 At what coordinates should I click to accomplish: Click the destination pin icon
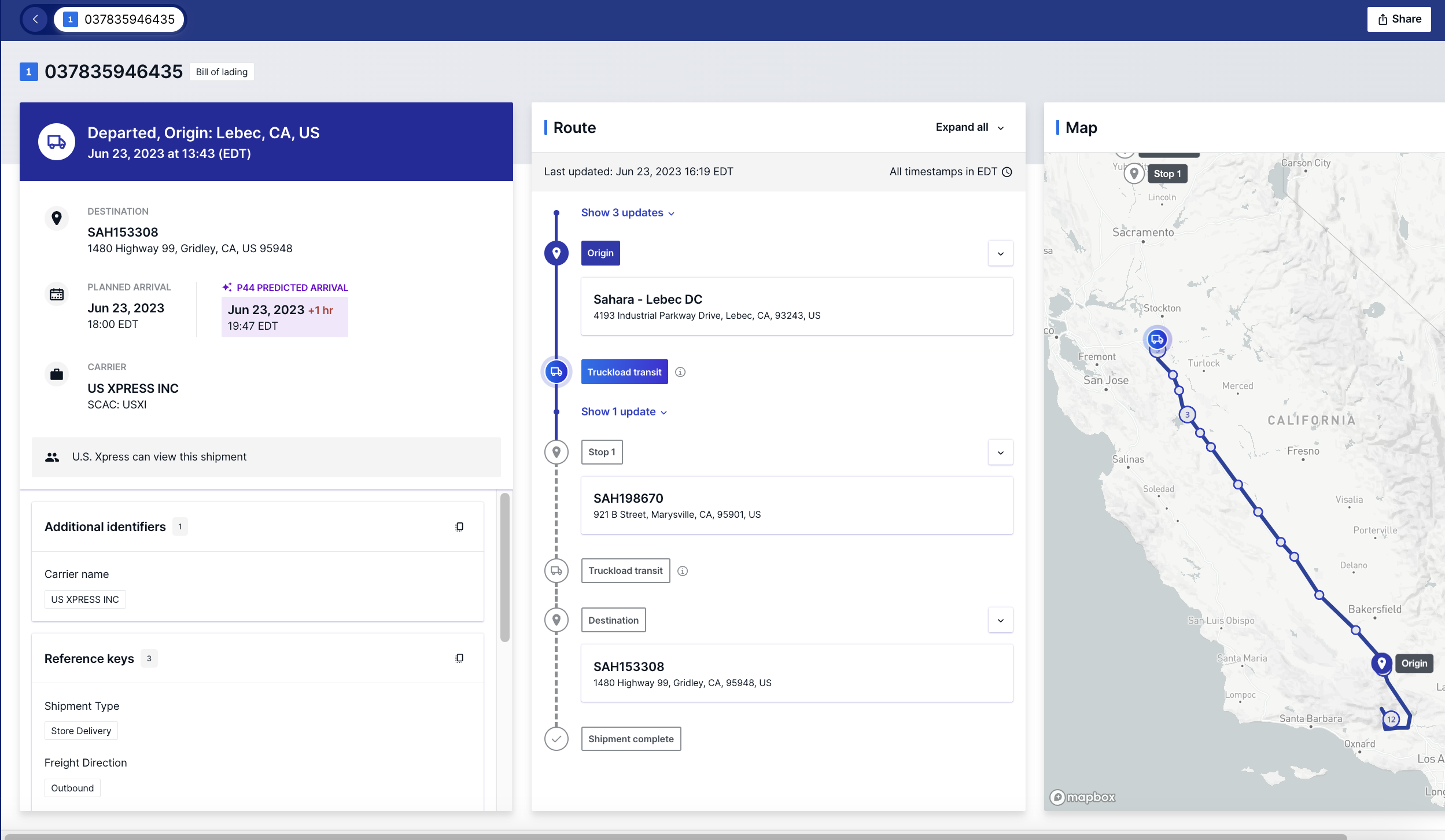click(x=57, y=218)
